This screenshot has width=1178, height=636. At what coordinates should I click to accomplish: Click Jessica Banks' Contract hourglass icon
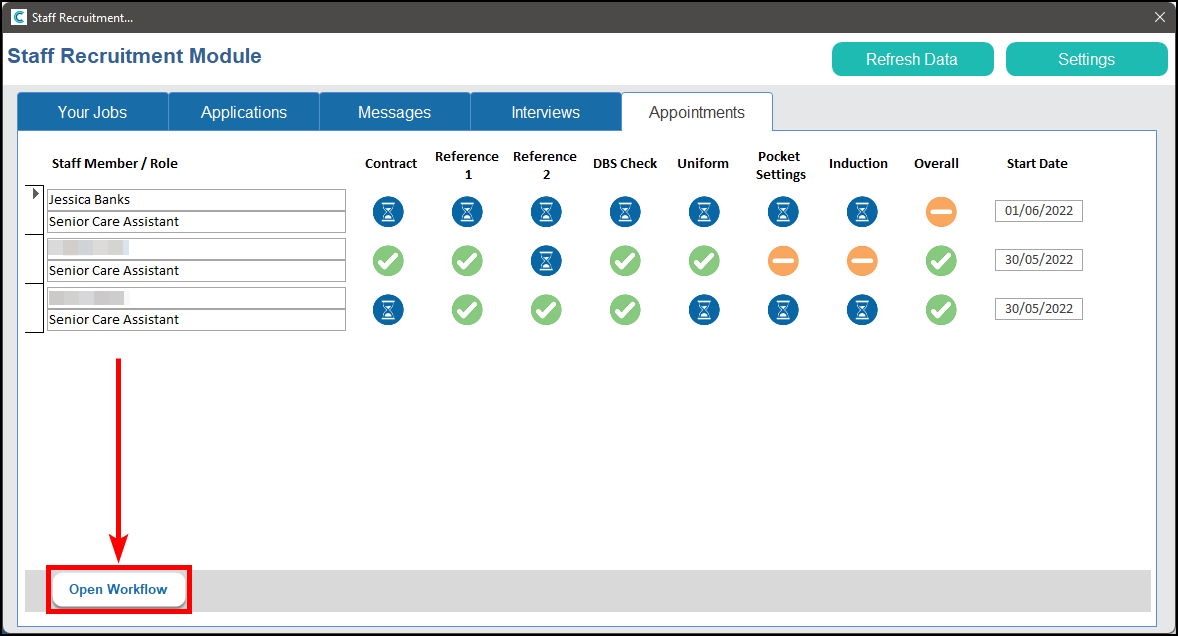[x=388, y=211]
